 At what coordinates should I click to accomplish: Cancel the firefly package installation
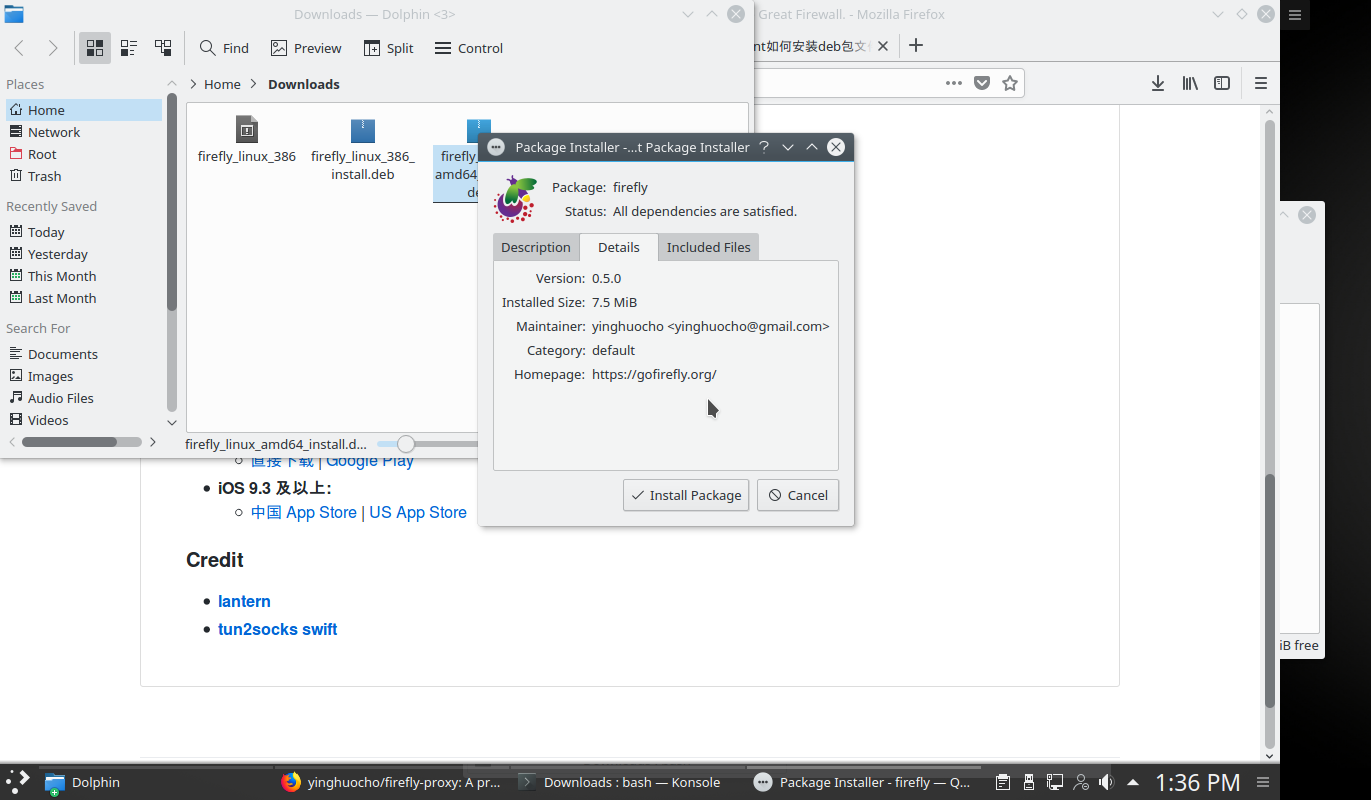coord(797,495)
